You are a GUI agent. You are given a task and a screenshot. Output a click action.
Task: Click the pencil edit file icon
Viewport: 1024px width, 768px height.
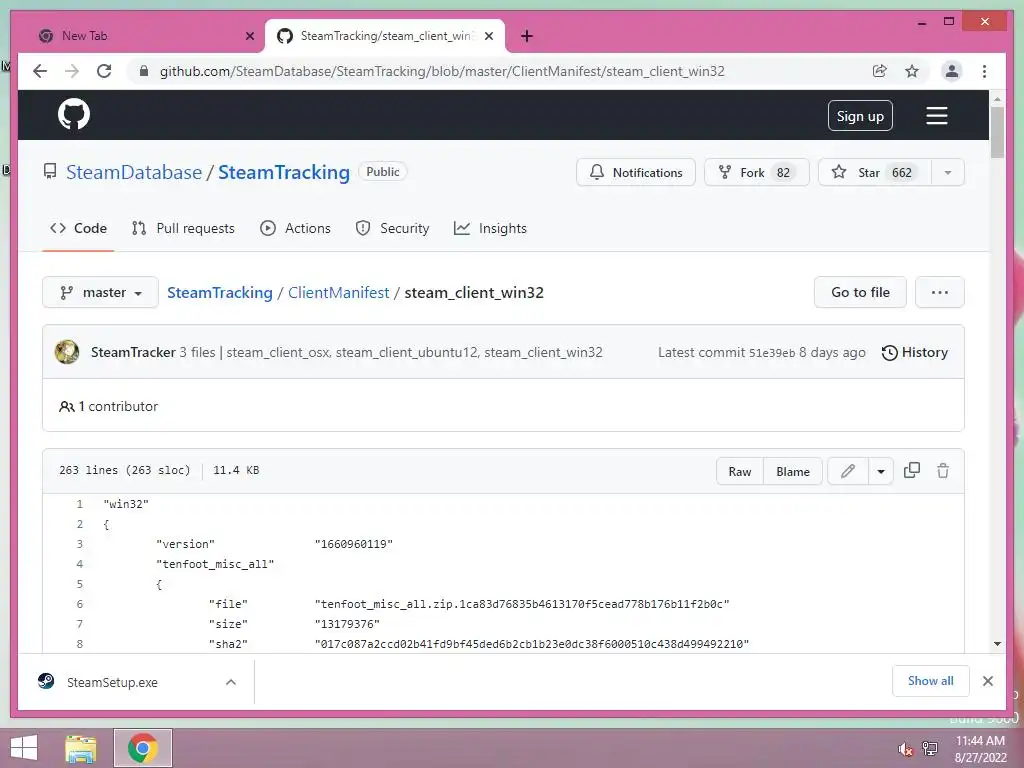point(848,471)
